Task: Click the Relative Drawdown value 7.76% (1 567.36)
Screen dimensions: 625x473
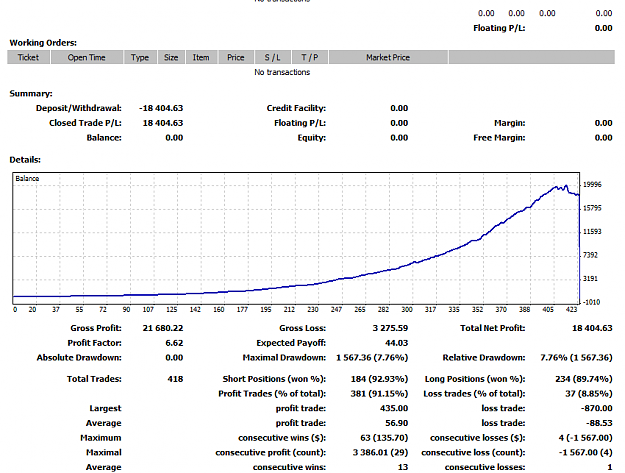Action: 576,357
